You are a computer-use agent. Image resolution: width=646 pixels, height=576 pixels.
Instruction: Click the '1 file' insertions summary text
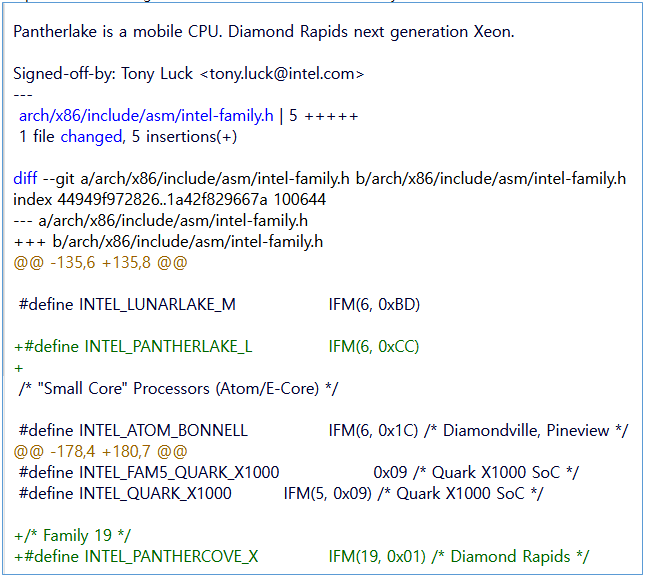pyautogui.click(x=128, y=137)
